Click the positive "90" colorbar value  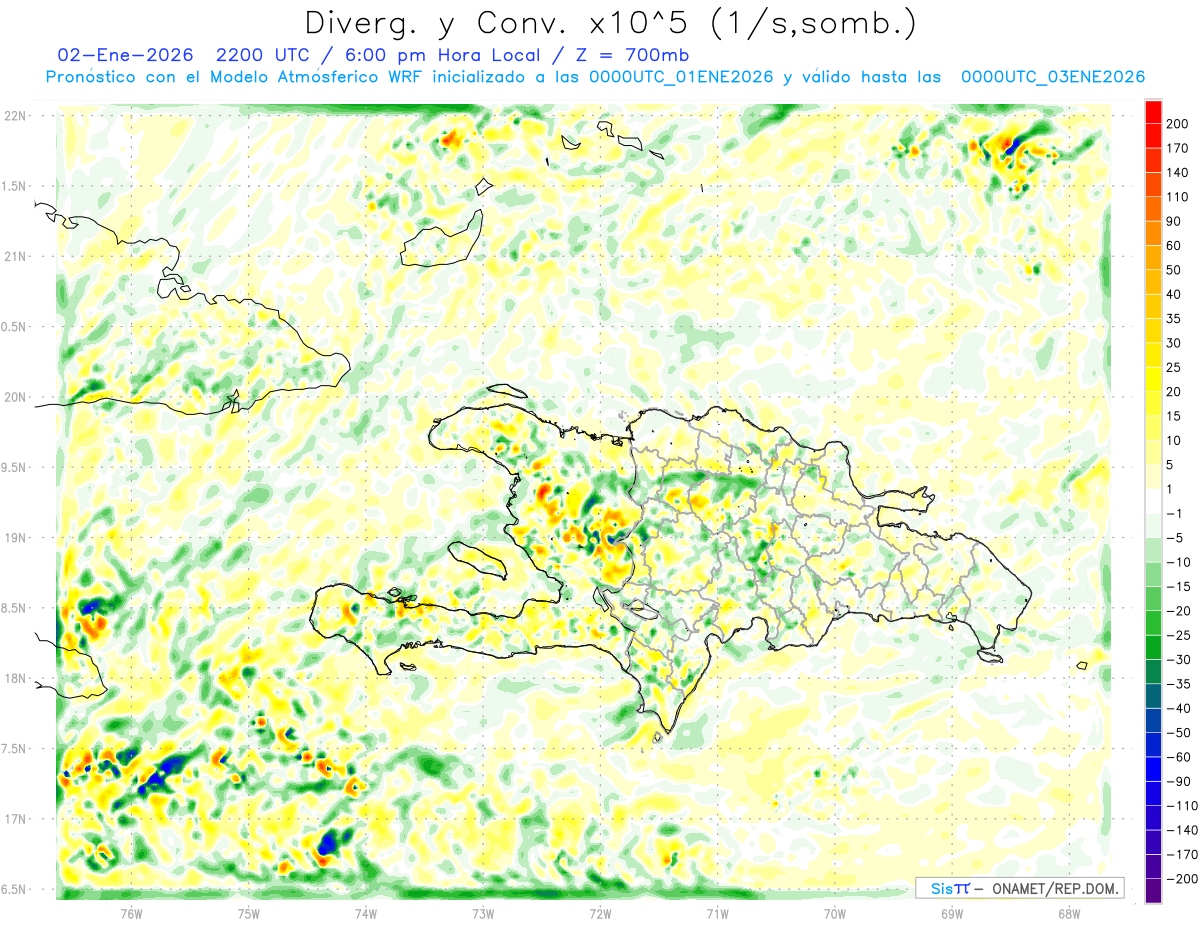(1175, 221)
